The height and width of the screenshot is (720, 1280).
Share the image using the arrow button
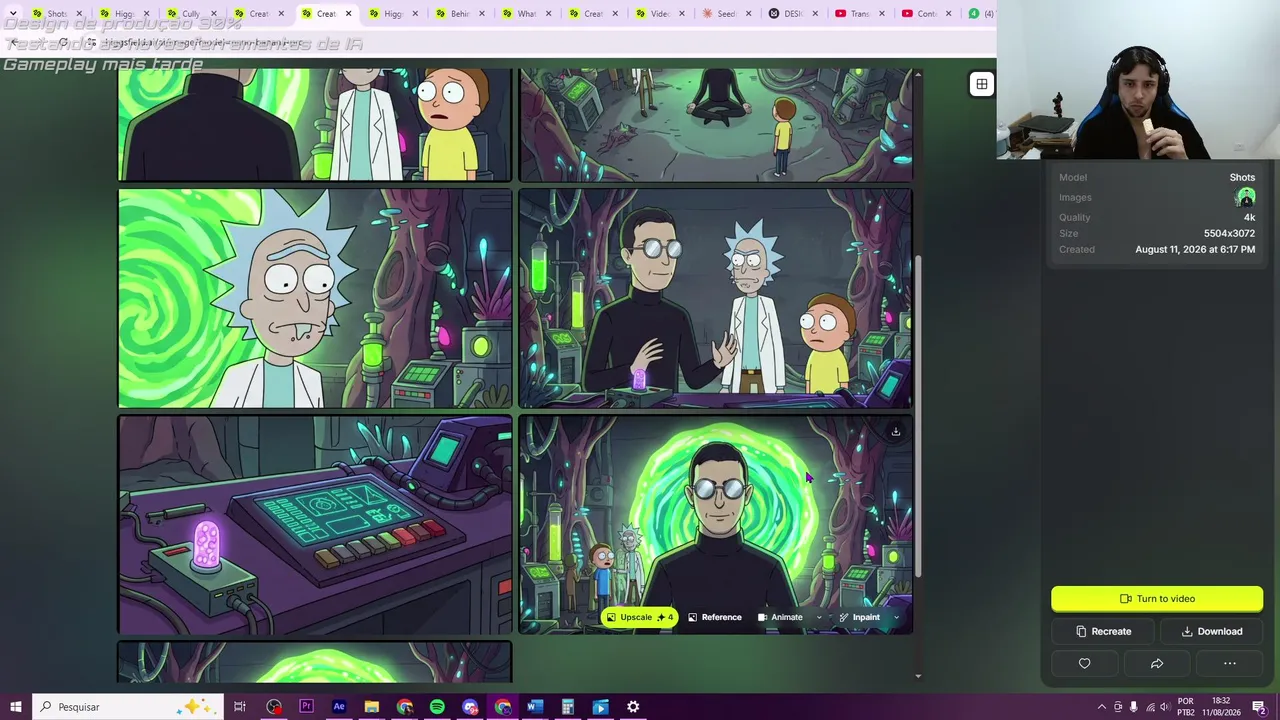click(x=1157, y=663)
